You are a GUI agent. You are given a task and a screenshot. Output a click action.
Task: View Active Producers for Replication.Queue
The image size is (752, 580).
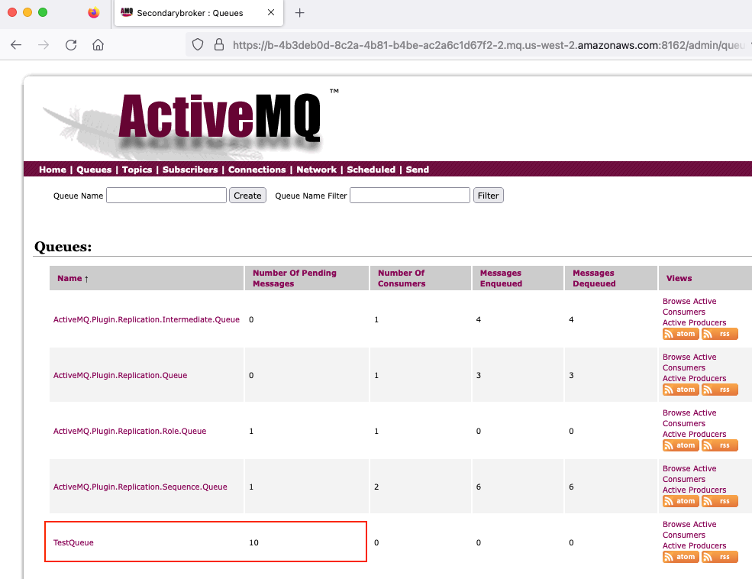point(694,379)
